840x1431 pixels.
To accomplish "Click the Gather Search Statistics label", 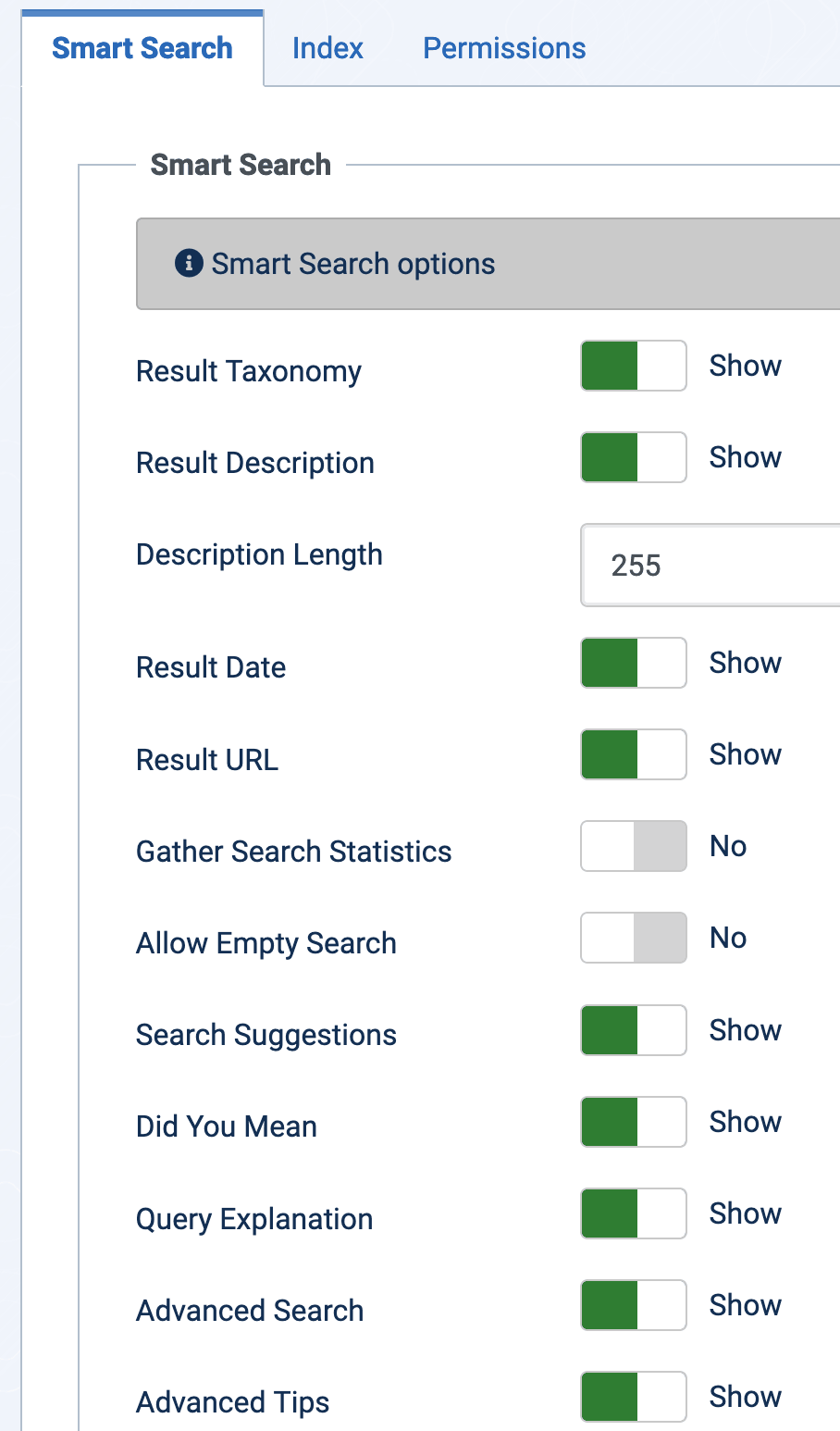I will (x=293, y=852).
